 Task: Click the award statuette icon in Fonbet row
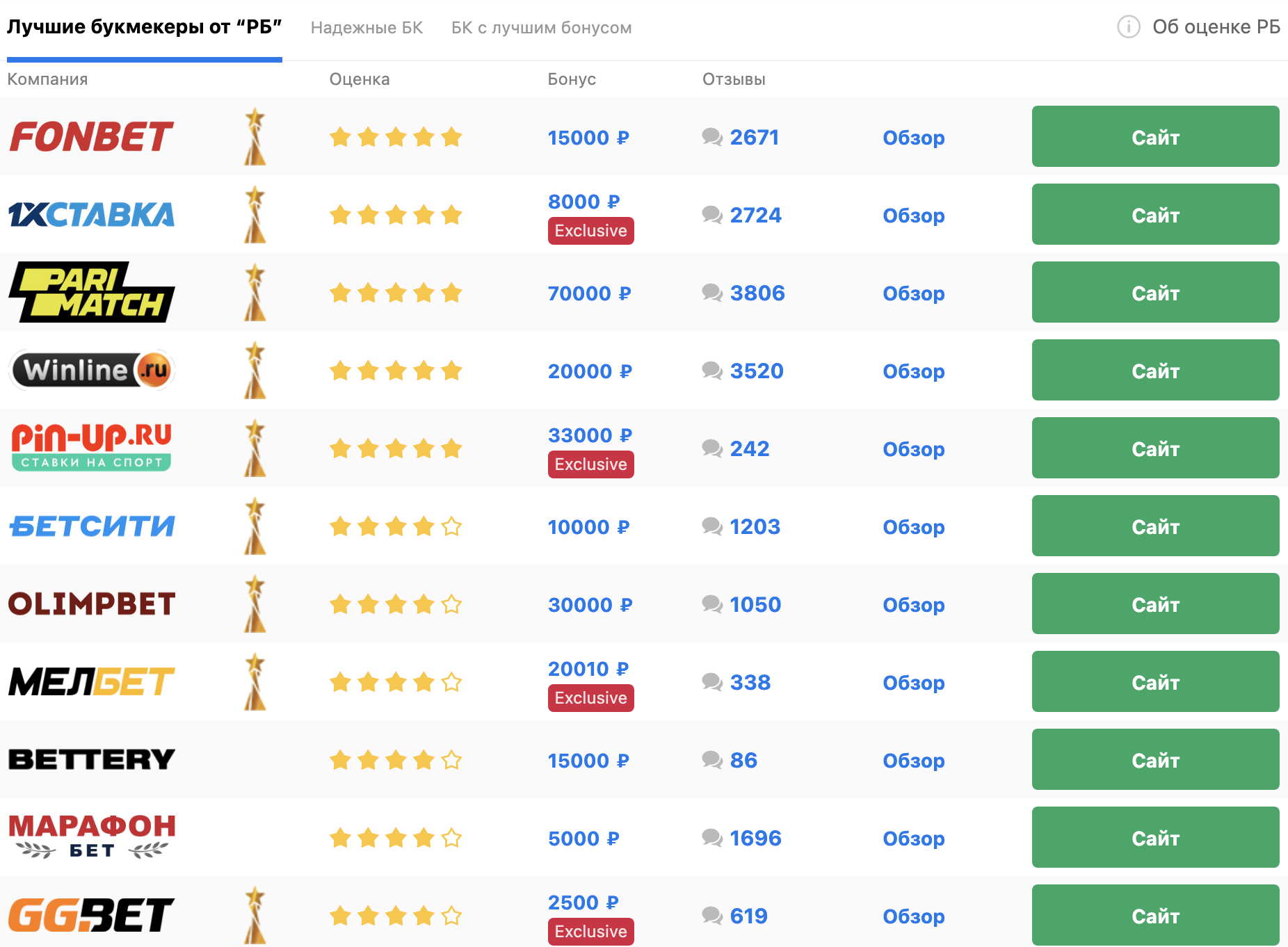255,136
